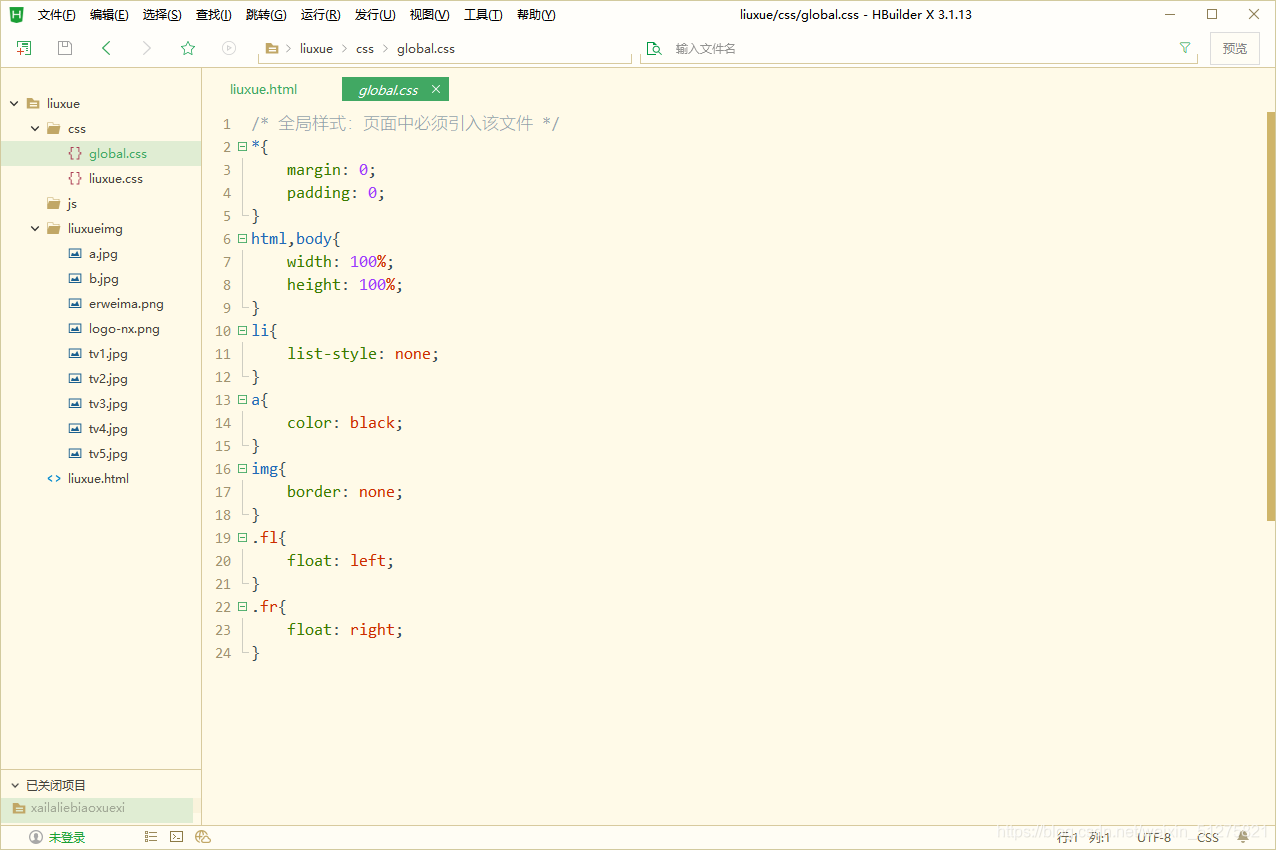Open the 发行(U) menu

pos(375,15)
